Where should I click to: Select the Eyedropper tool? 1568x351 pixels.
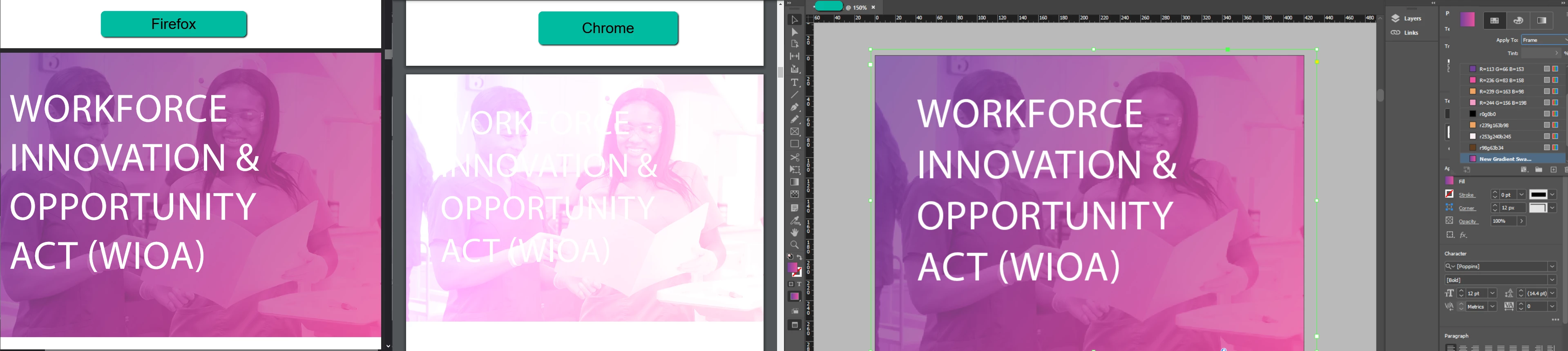click(x=794, y=220)
